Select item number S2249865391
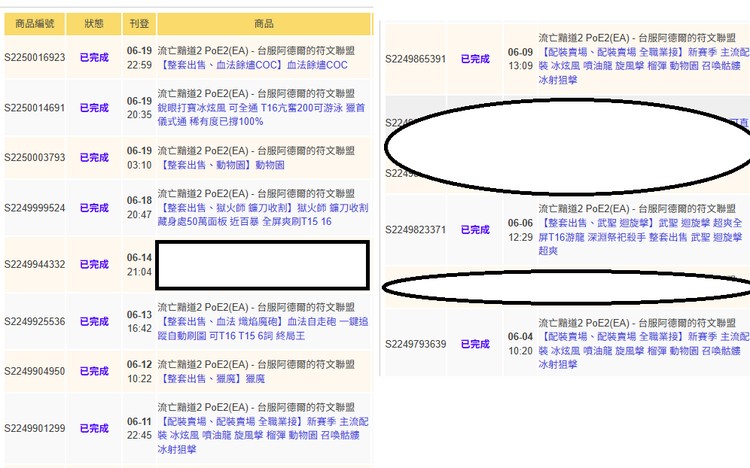Screen dimensions: 750x468 pyautogui.click(x=415, y=59)
